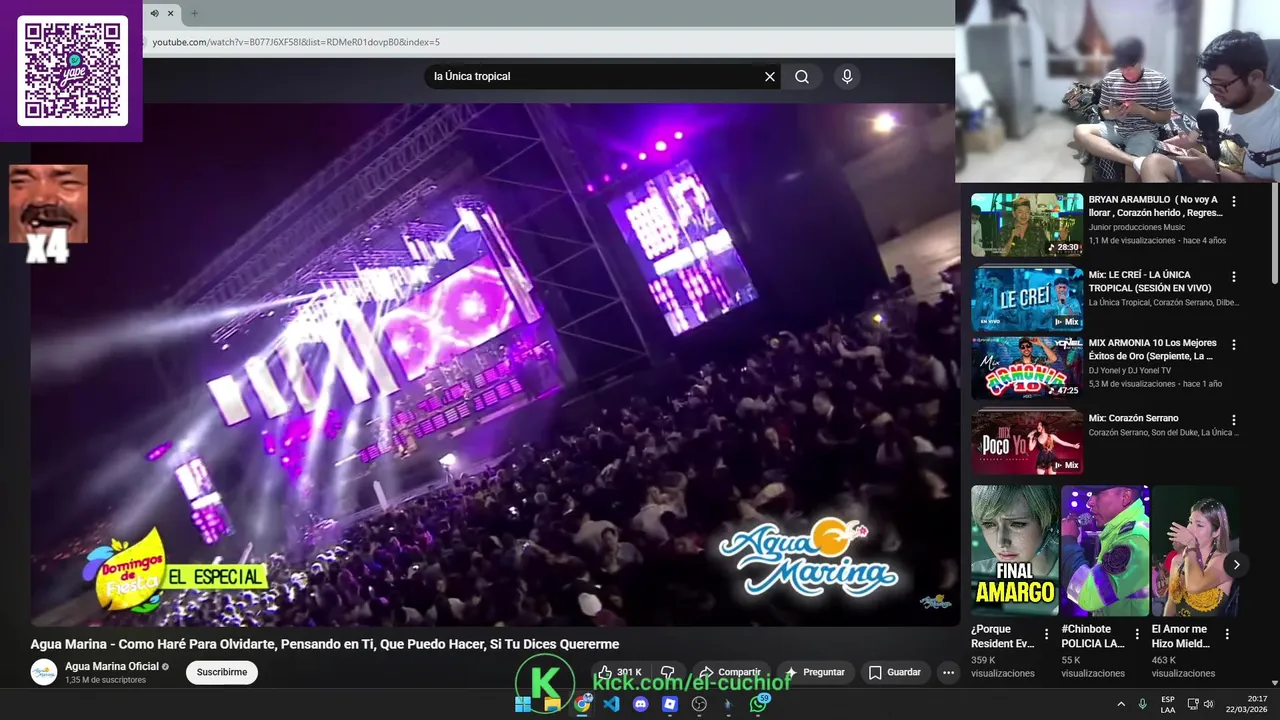Click the video player to pause playback
The image size is (1280, 720).
[495, 365]
